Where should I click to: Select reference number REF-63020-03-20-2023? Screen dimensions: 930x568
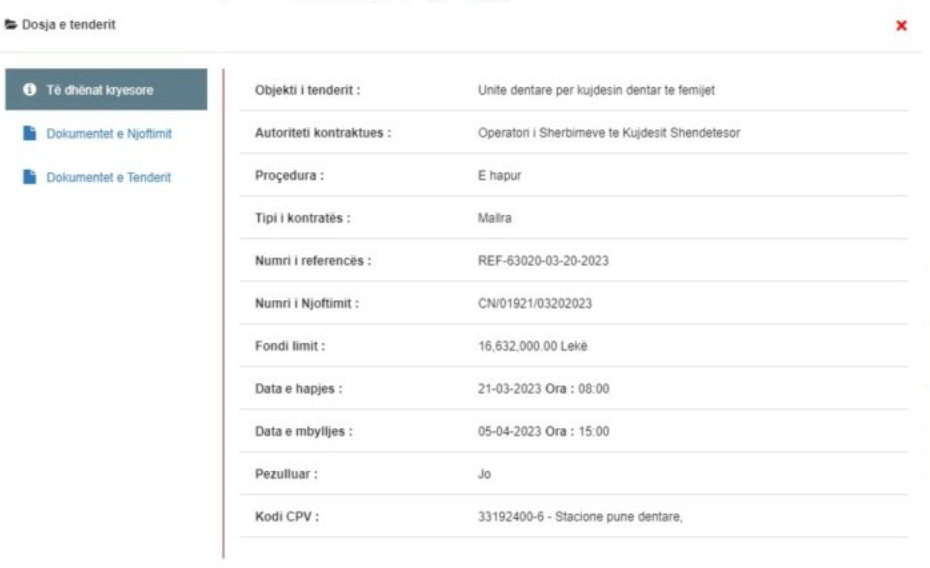(543, 261)
